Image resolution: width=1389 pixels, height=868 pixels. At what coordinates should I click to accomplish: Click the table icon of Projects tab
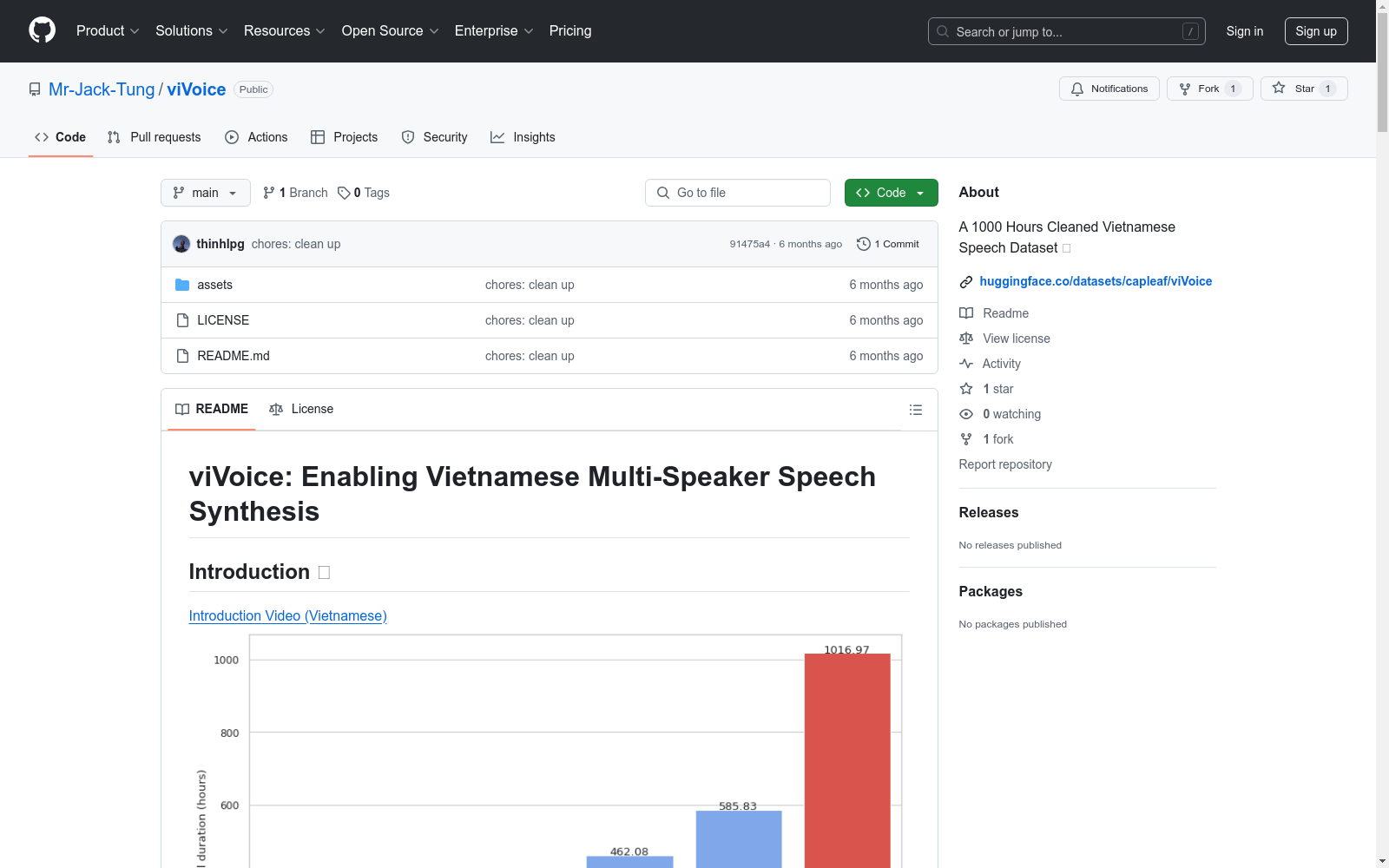(318, 137)
